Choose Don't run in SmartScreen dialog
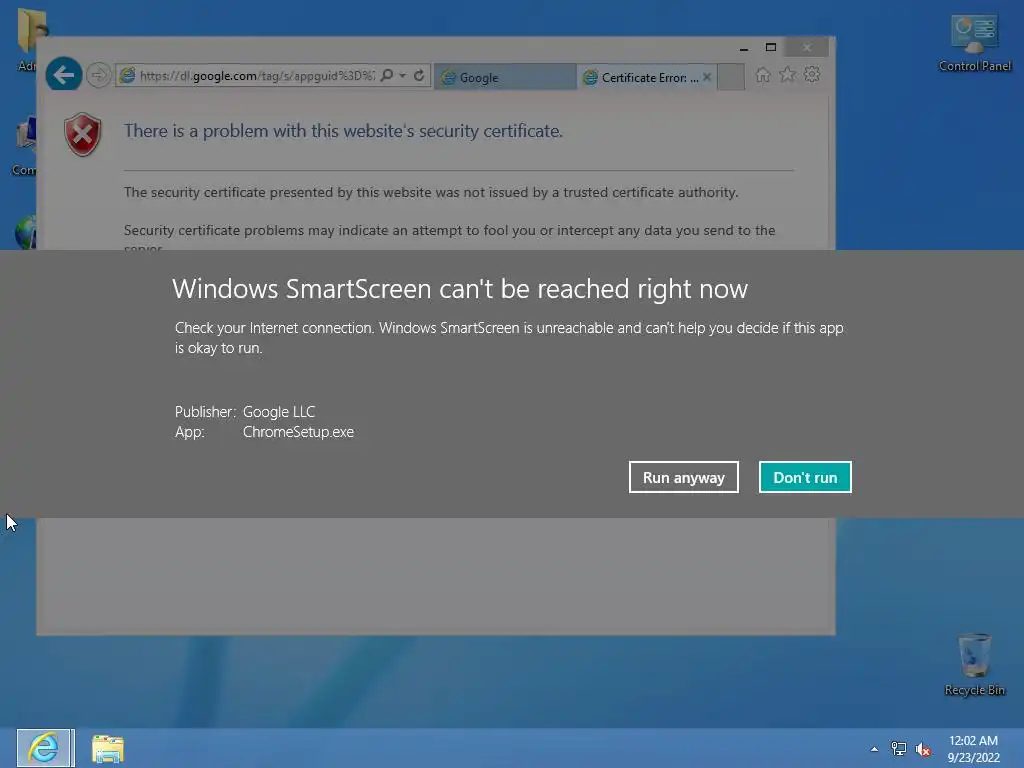Viewport: 1024px width, 768px height. click(805, 477)
